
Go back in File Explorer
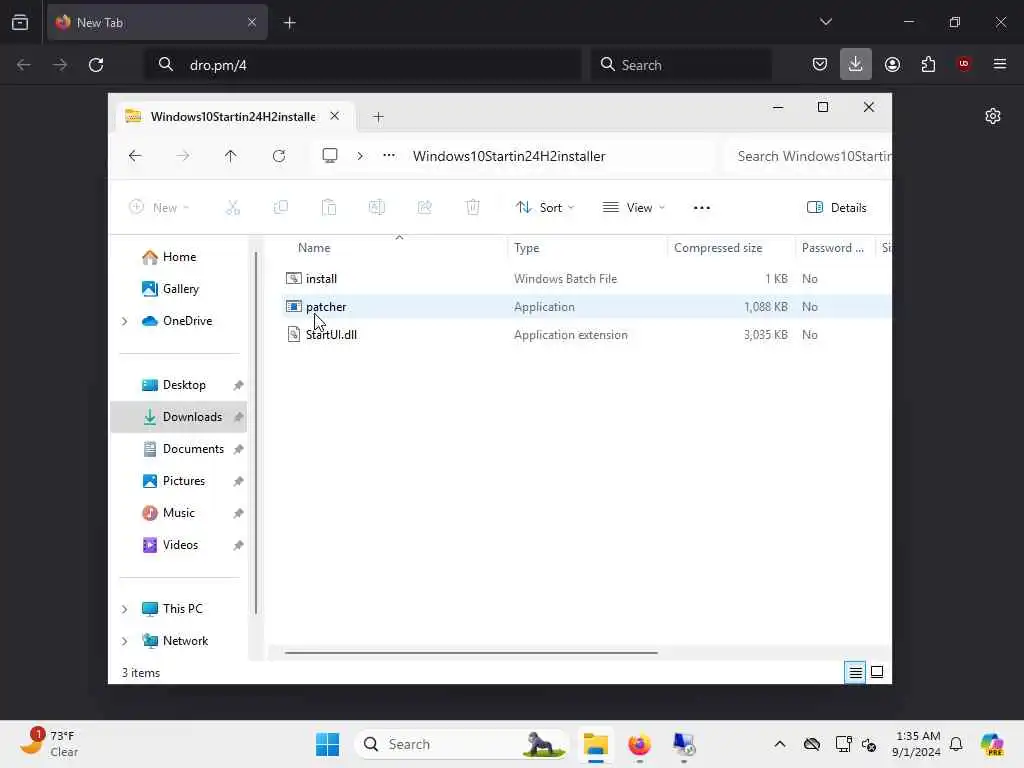pyautogui.click(x=135, y=156)
